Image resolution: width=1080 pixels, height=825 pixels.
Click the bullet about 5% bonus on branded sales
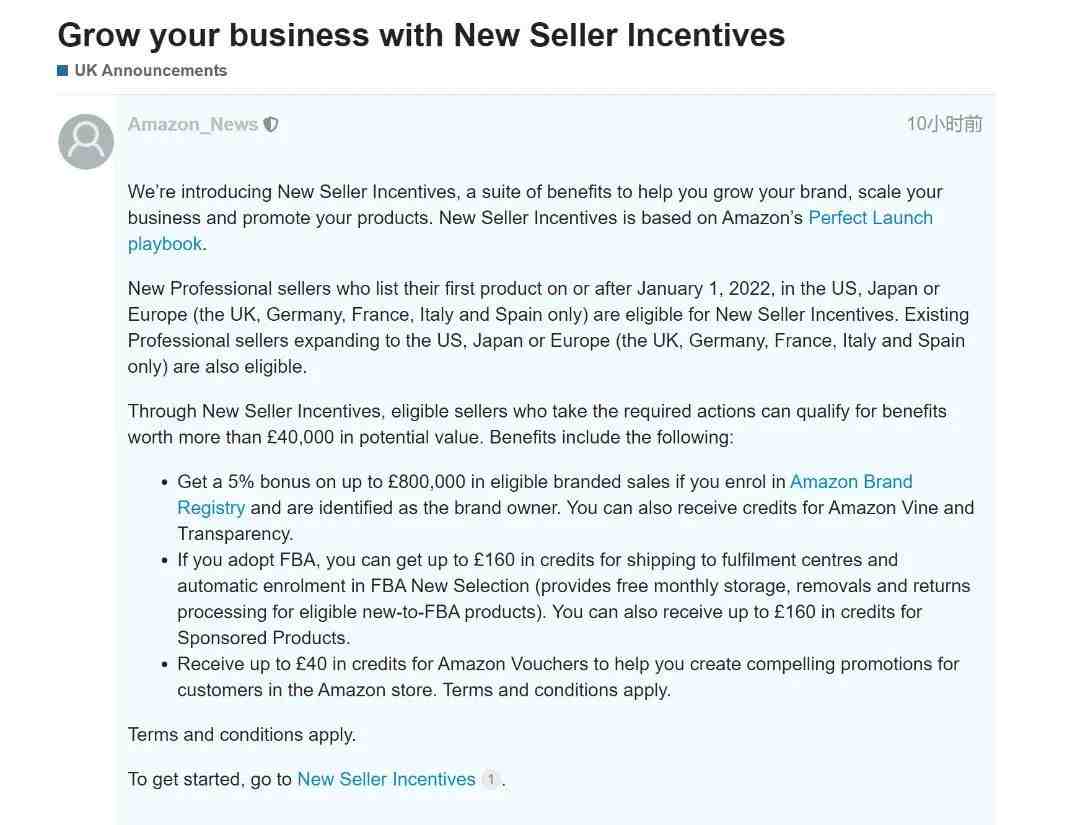click(x=480, y=482)
